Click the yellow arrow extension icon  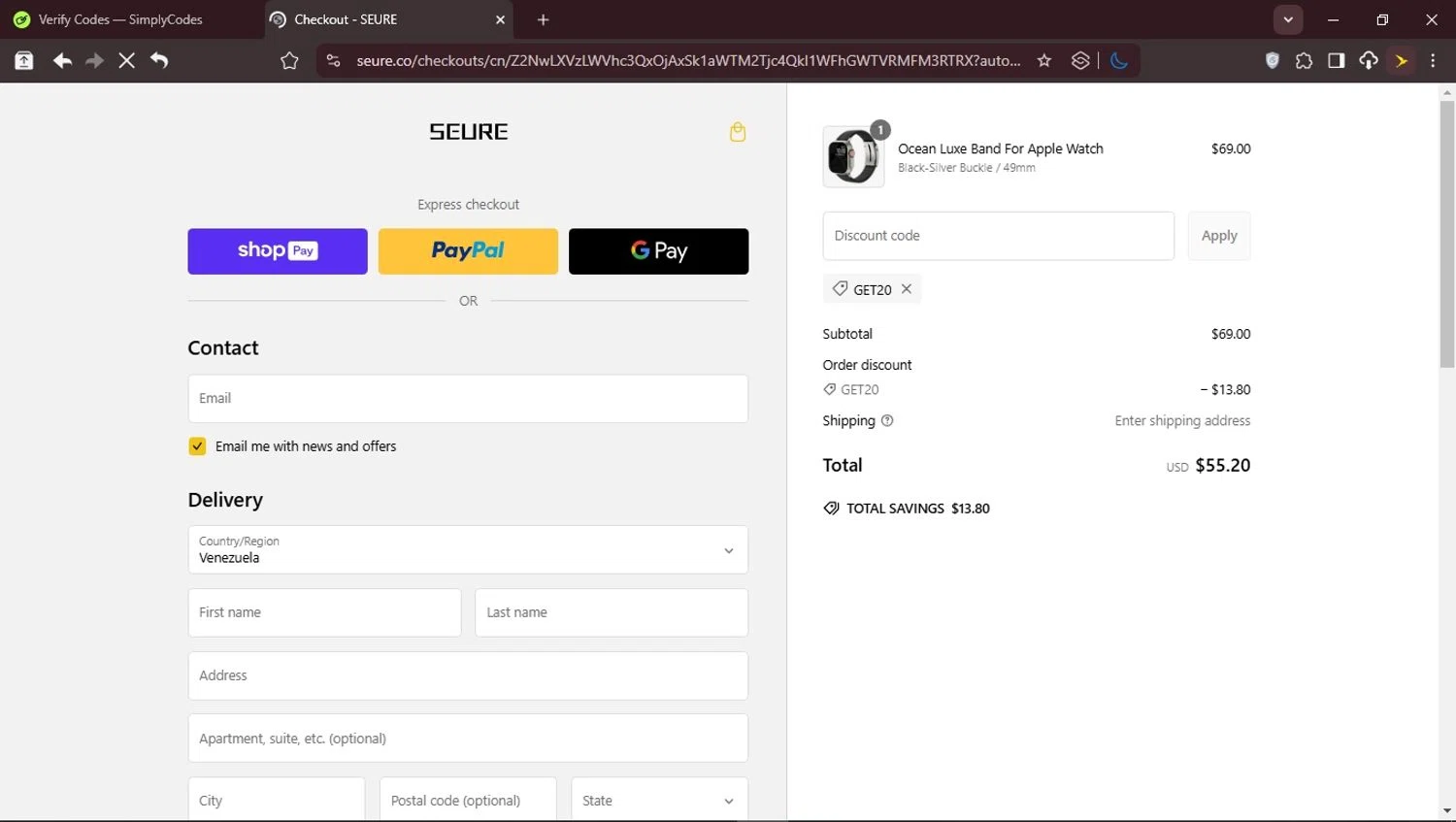(x=1402, y=60)
